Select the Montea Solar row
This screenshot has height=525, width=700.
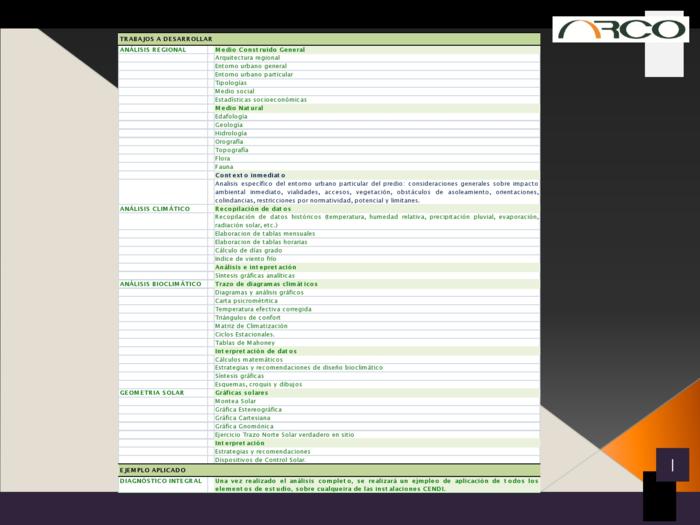click(235, 401)
